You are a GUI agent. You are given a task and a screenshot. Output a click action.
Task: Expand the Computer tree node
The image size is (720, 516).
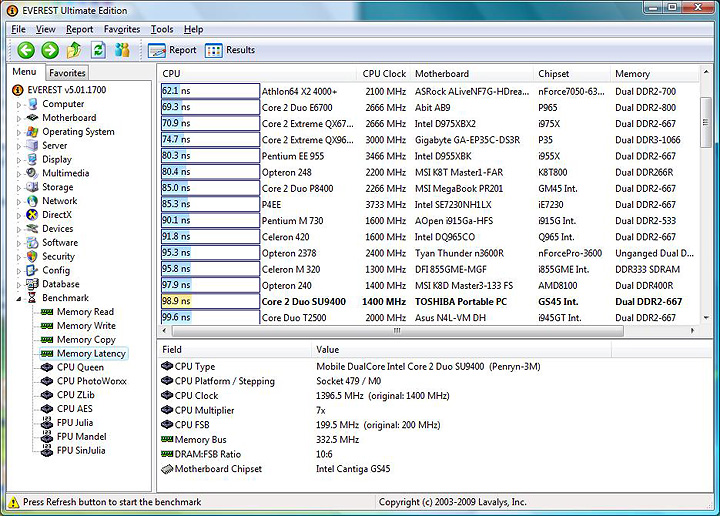click(19, 105)
